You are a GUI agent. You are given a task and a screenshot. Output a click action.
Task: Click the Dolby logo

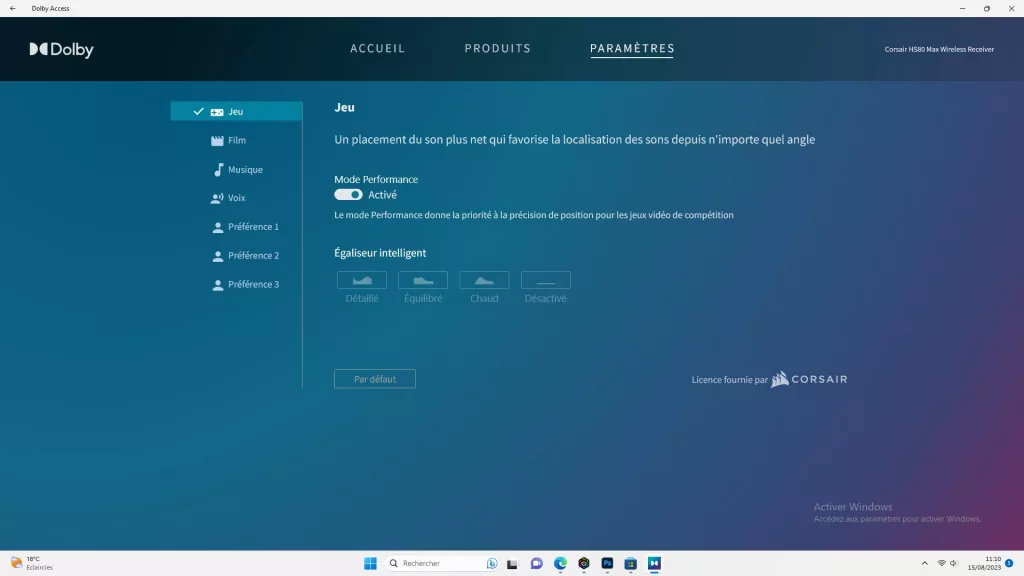tap(61, 50)
